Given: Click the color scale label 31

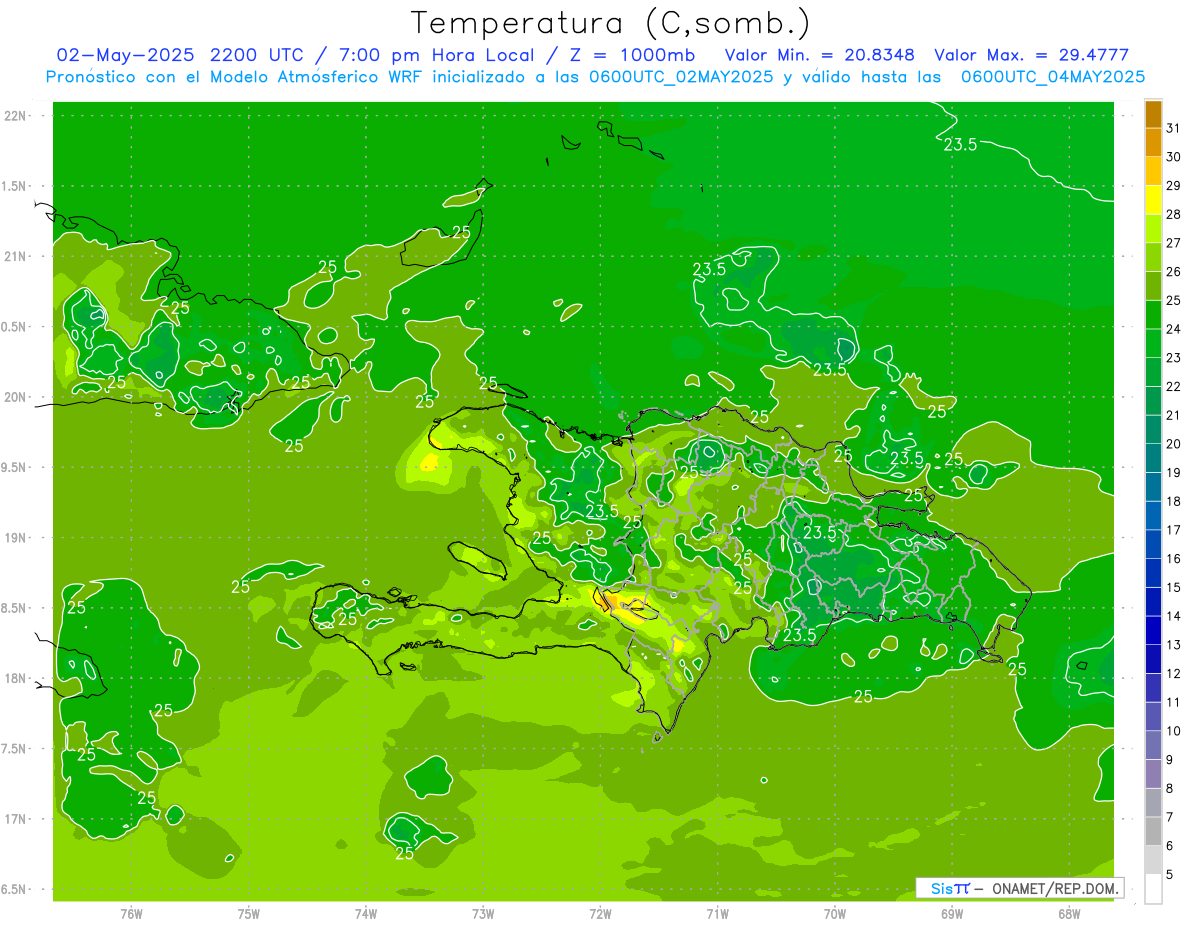Looking at the screenshot, I should click(1173, 128).
